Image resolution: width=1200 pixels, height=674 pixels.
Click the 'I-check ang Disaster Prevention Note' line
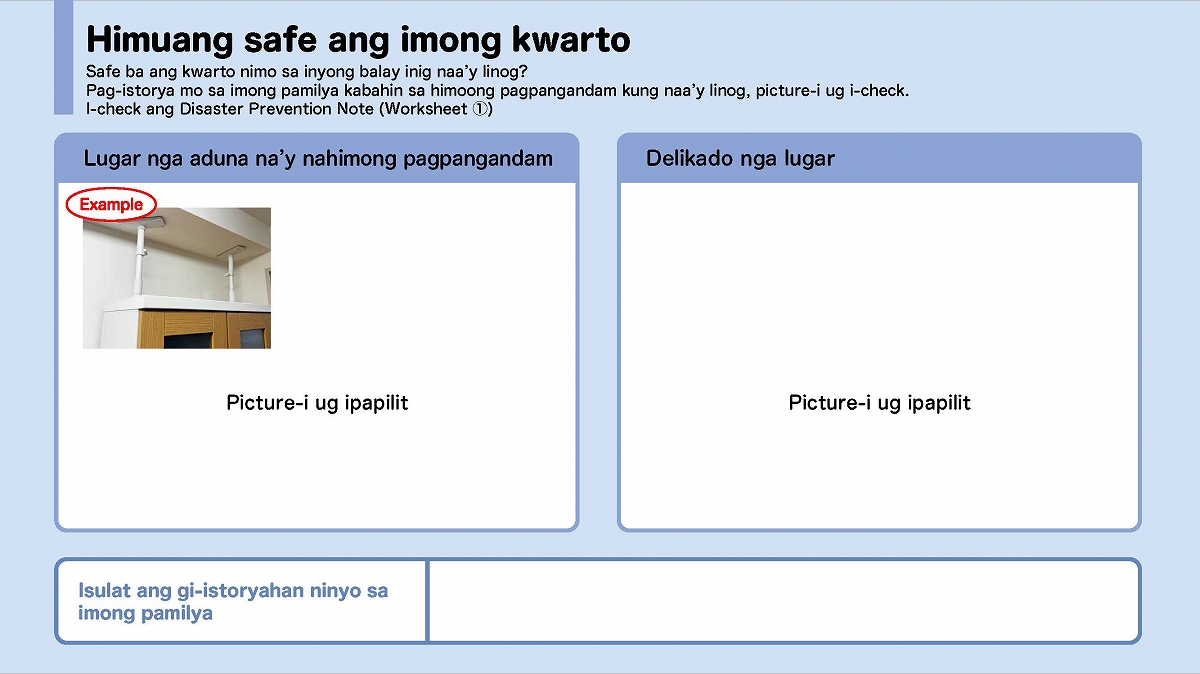[289, 109]
